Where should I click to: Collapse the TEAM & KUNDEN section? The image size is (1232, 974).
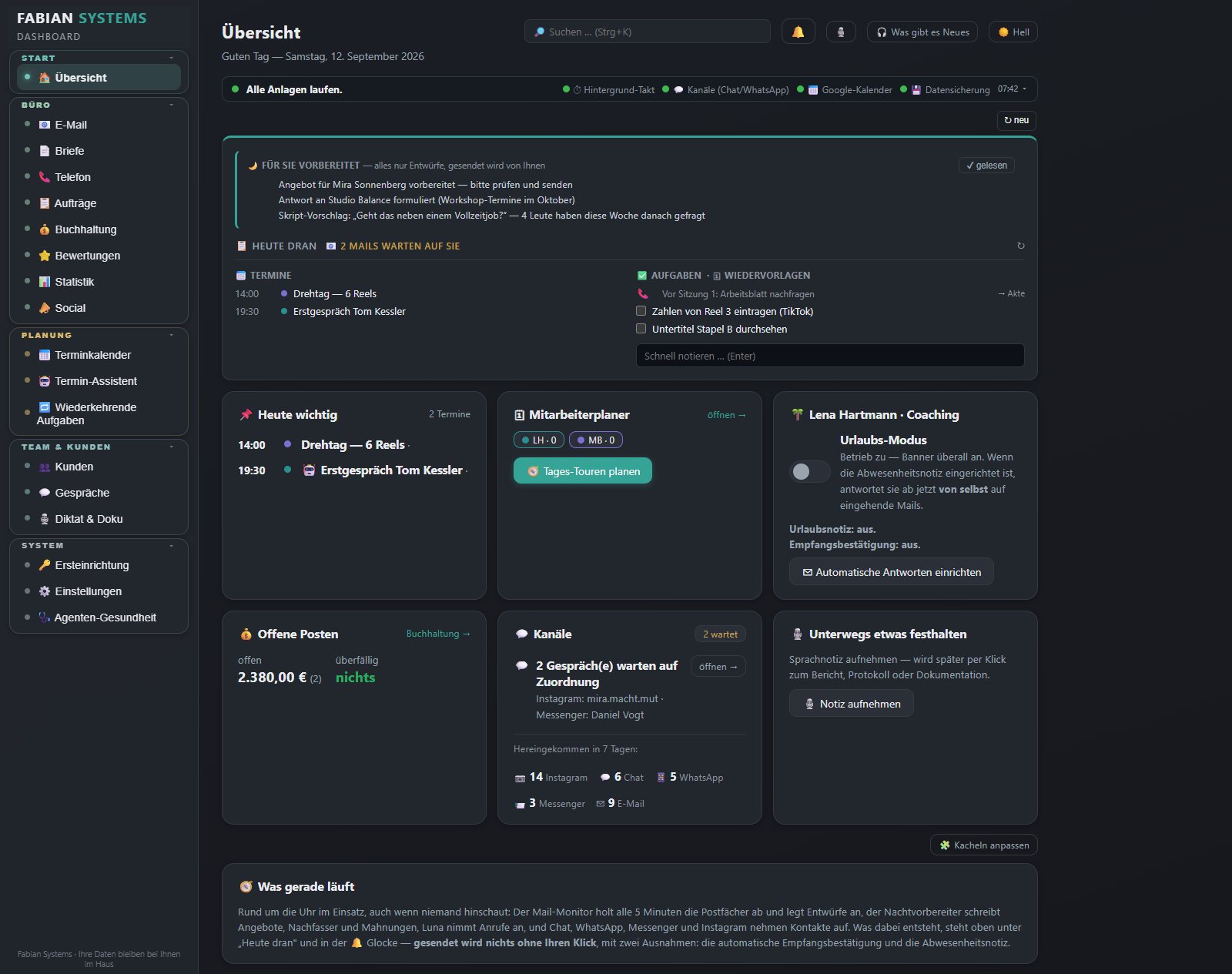coord(171,447)
